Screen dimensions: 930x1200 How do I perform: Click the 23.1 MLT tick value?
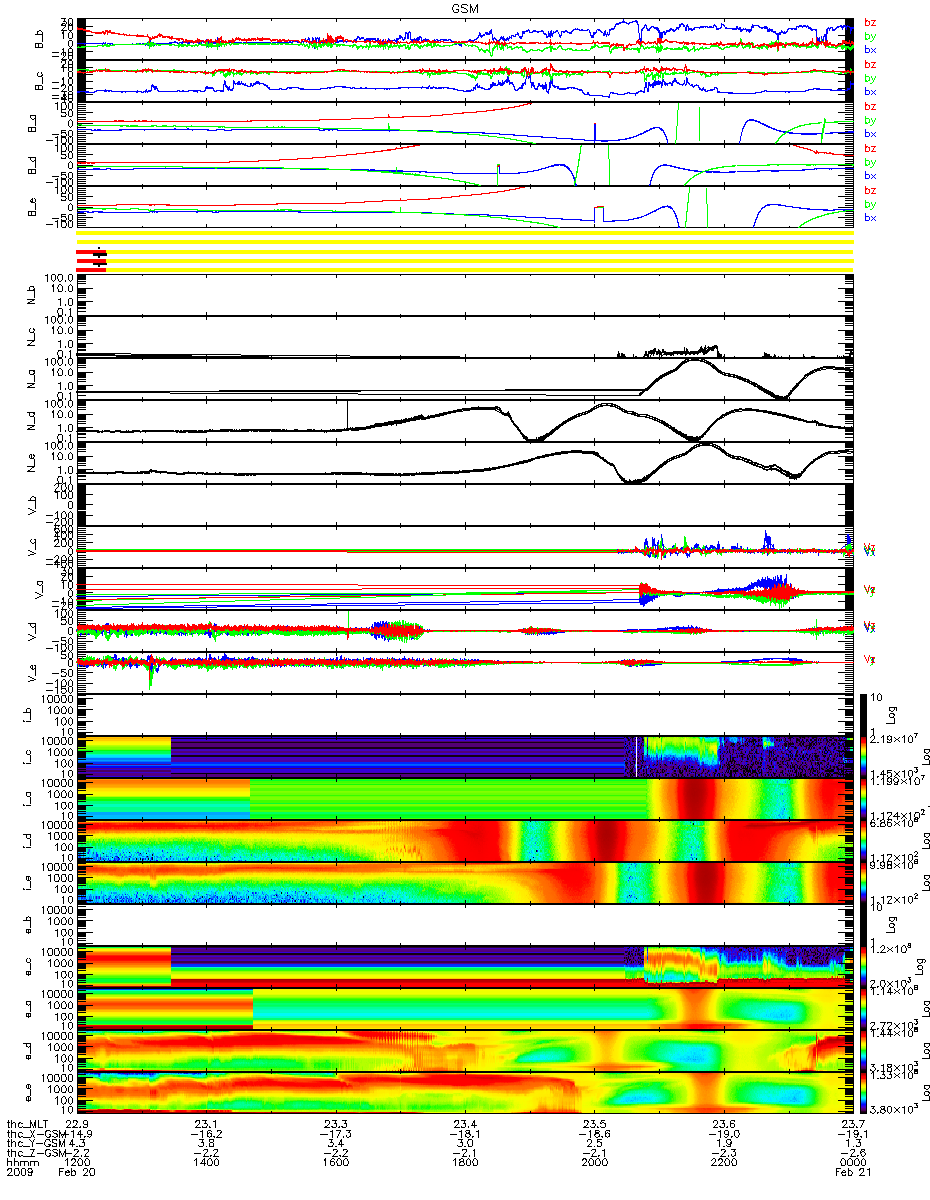pos(207,1123)
